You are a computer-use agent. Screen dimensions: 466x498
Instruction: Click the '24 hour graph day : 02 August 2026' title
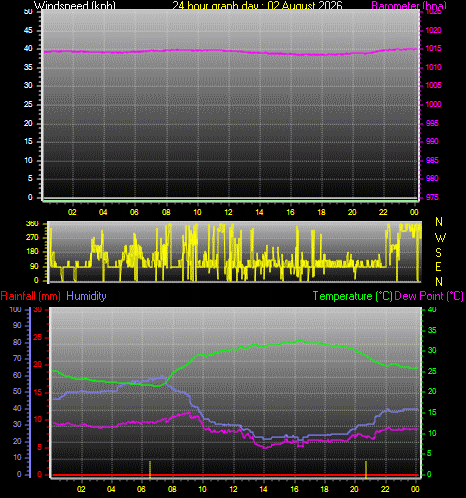tap(257, 5)
